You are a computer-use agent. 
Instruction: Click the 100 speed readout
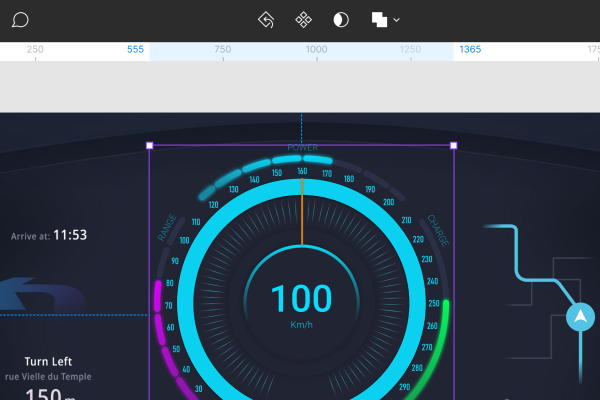pyautogui.click(x=301, y=298)
